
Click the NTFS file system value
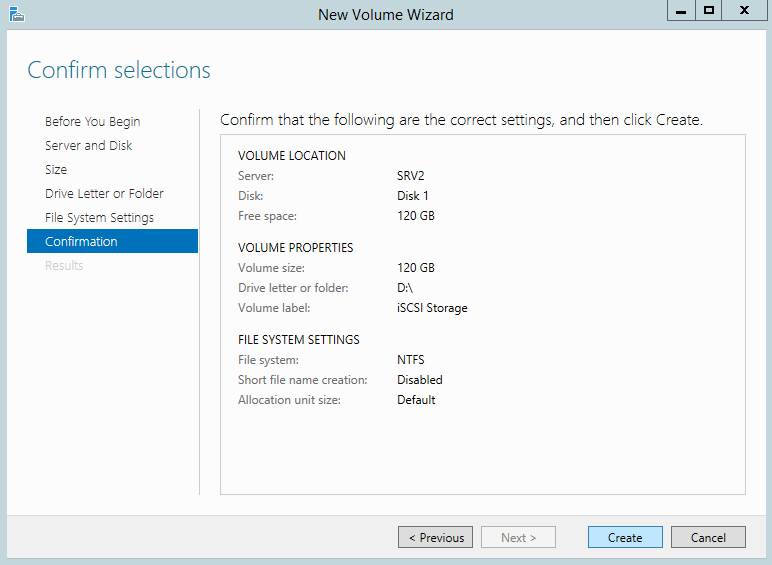coord(411,360)
